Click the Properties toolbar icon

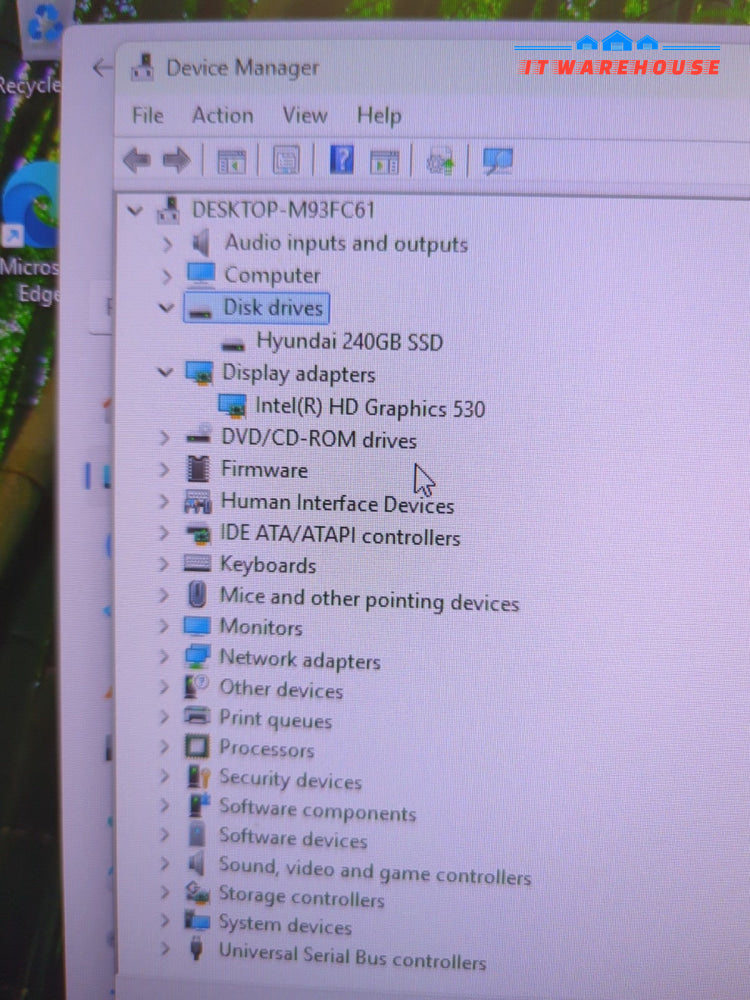coord(286,160)
